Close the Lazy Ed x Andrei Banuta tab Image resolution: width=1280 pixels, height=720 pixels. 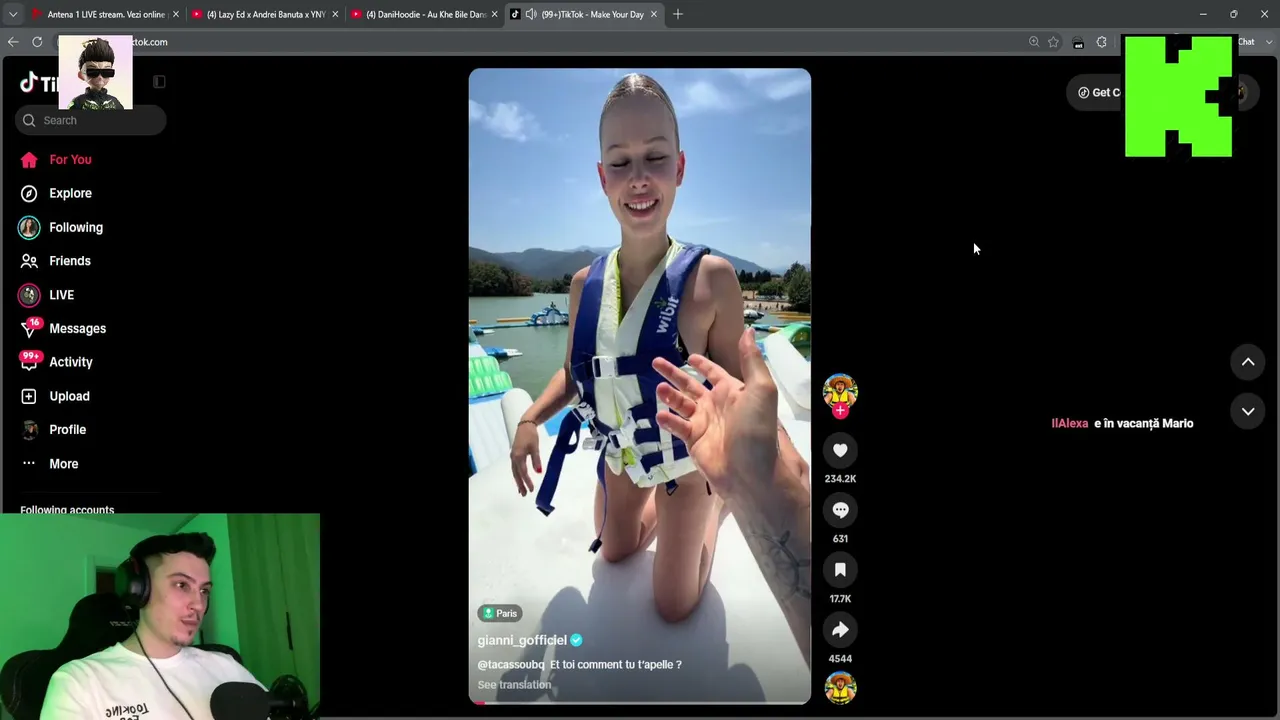[x=335, y=14]
